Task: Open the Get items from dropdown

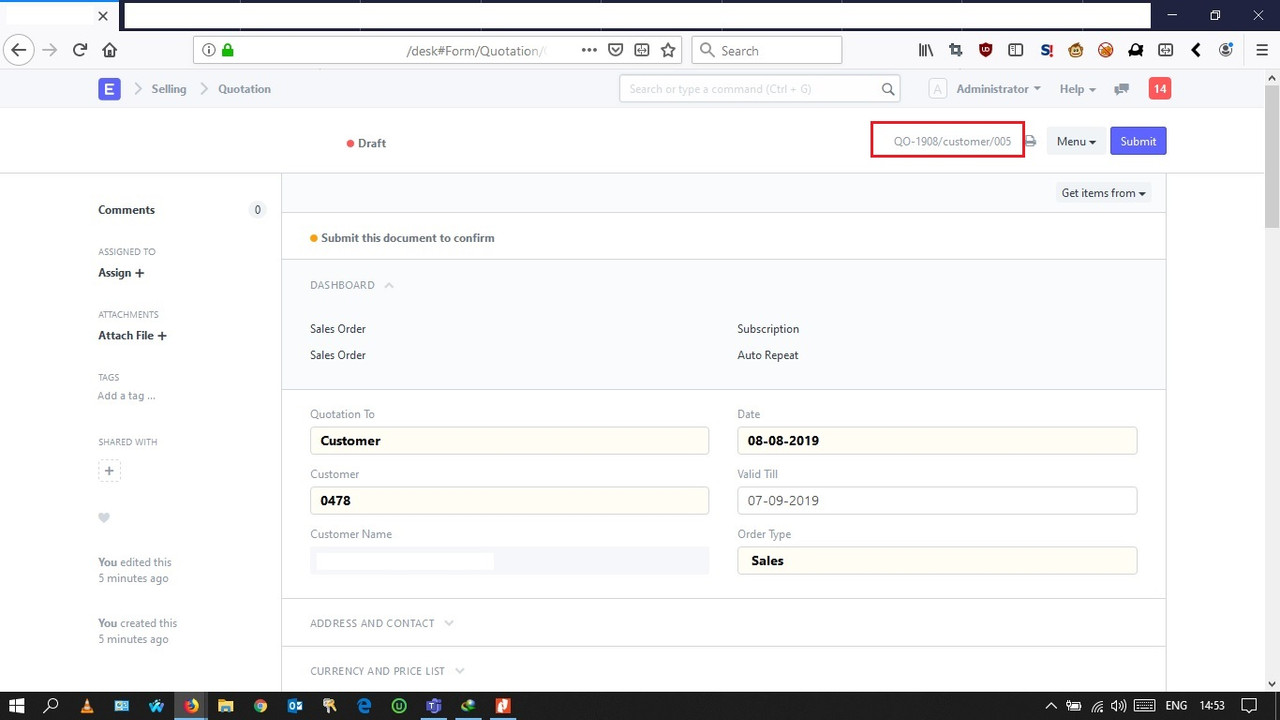Action: 1104,193
